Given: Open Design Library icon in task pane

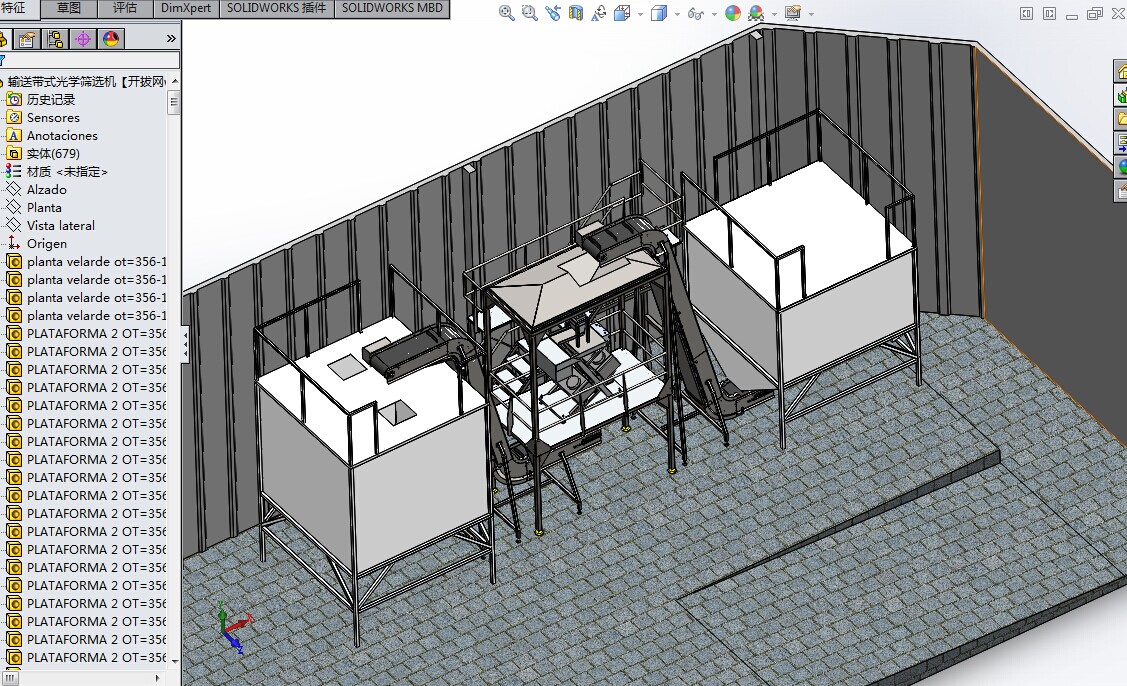Looking at the screenshot, I should pos(1121,94).
